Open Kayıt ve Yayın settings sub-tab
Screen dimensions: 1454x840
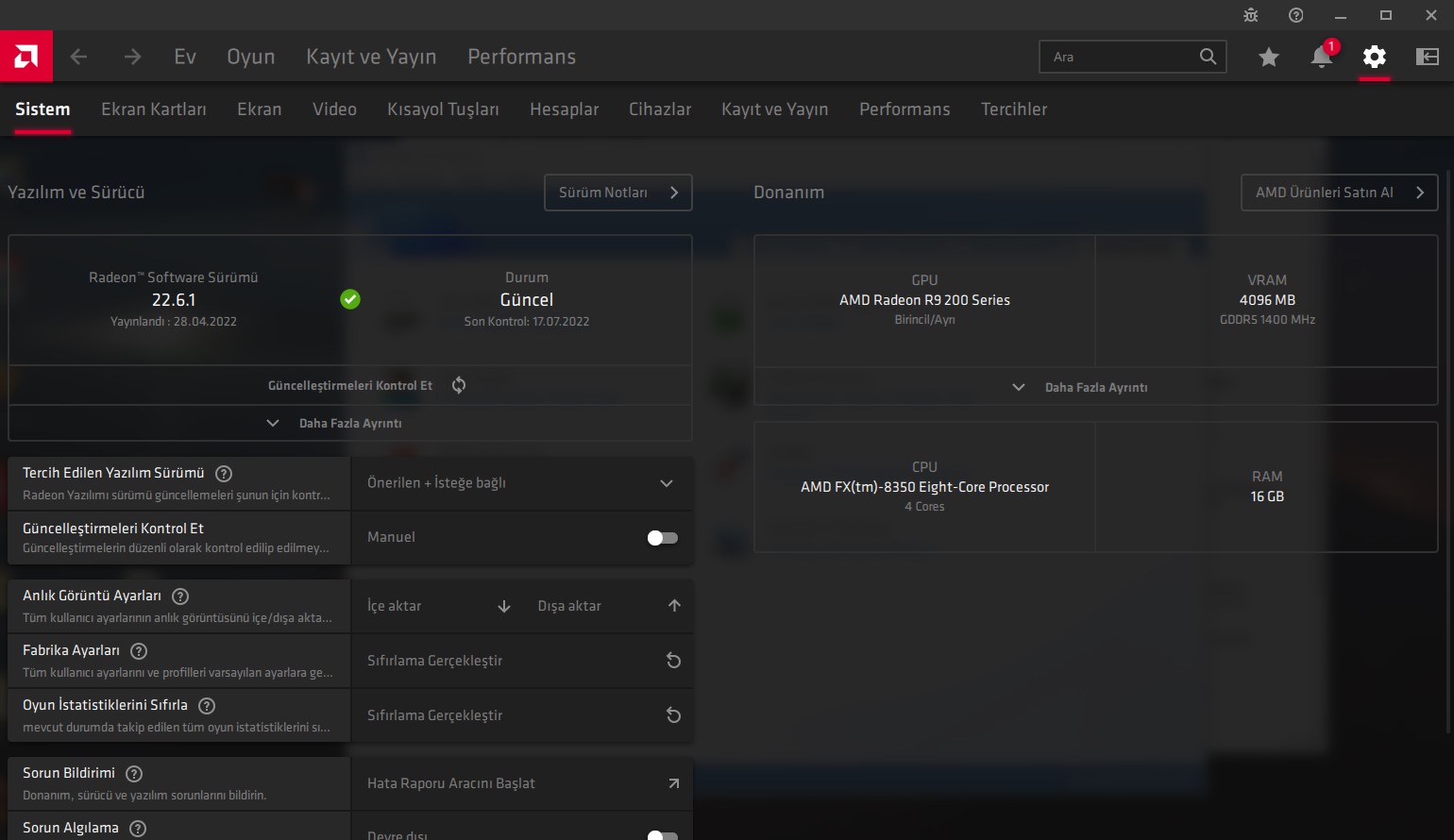click(775, 109)
